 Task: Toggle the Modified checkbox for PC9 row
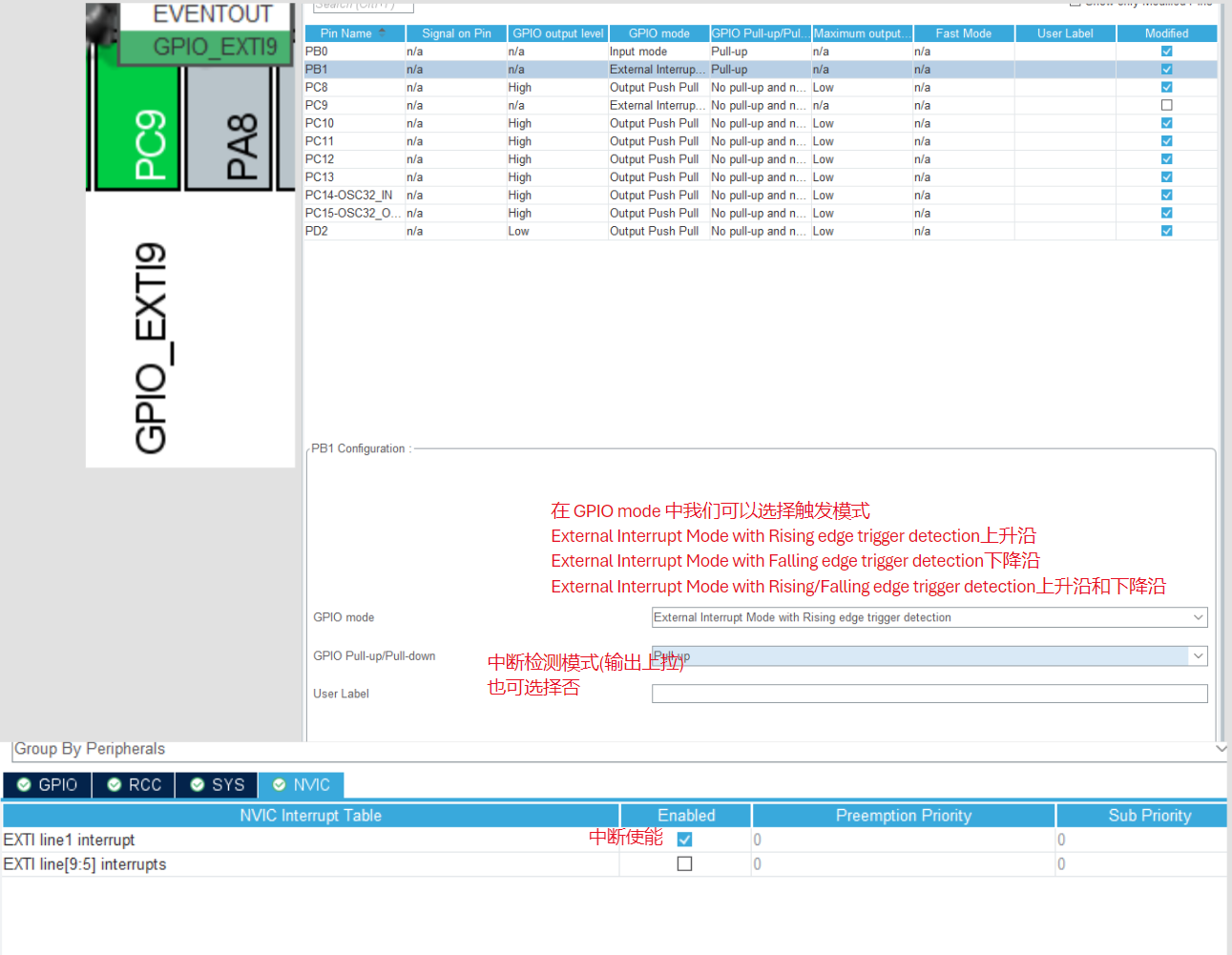tap(1166, 105)
